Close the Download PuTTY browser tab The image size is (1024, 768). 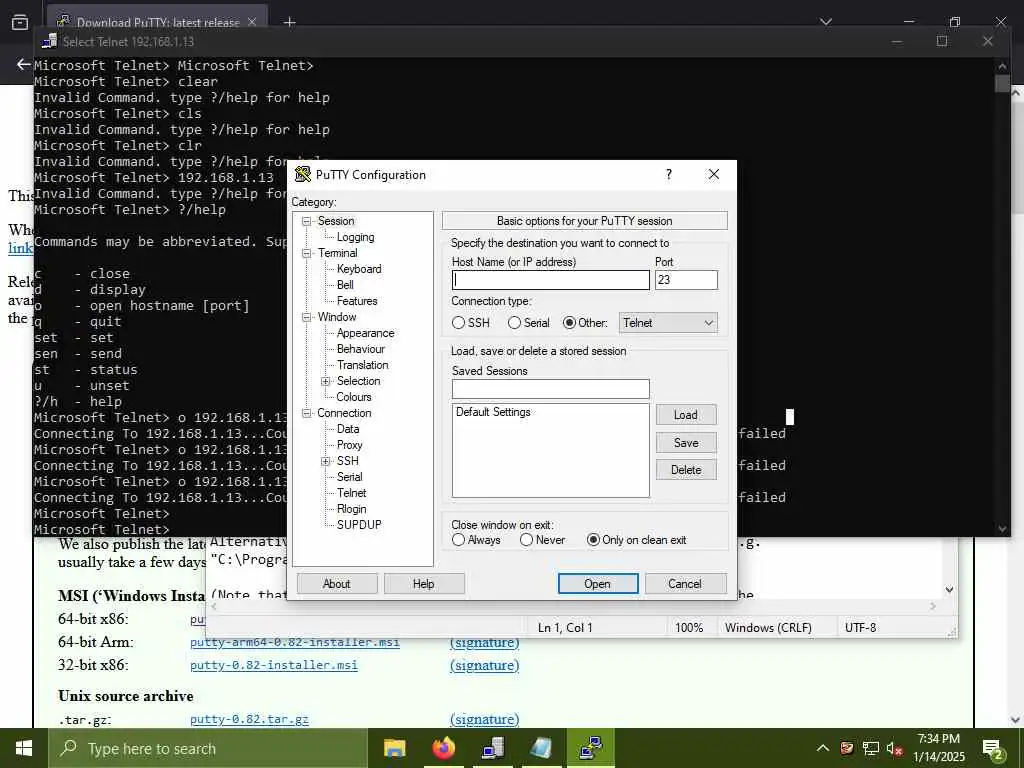252,22
